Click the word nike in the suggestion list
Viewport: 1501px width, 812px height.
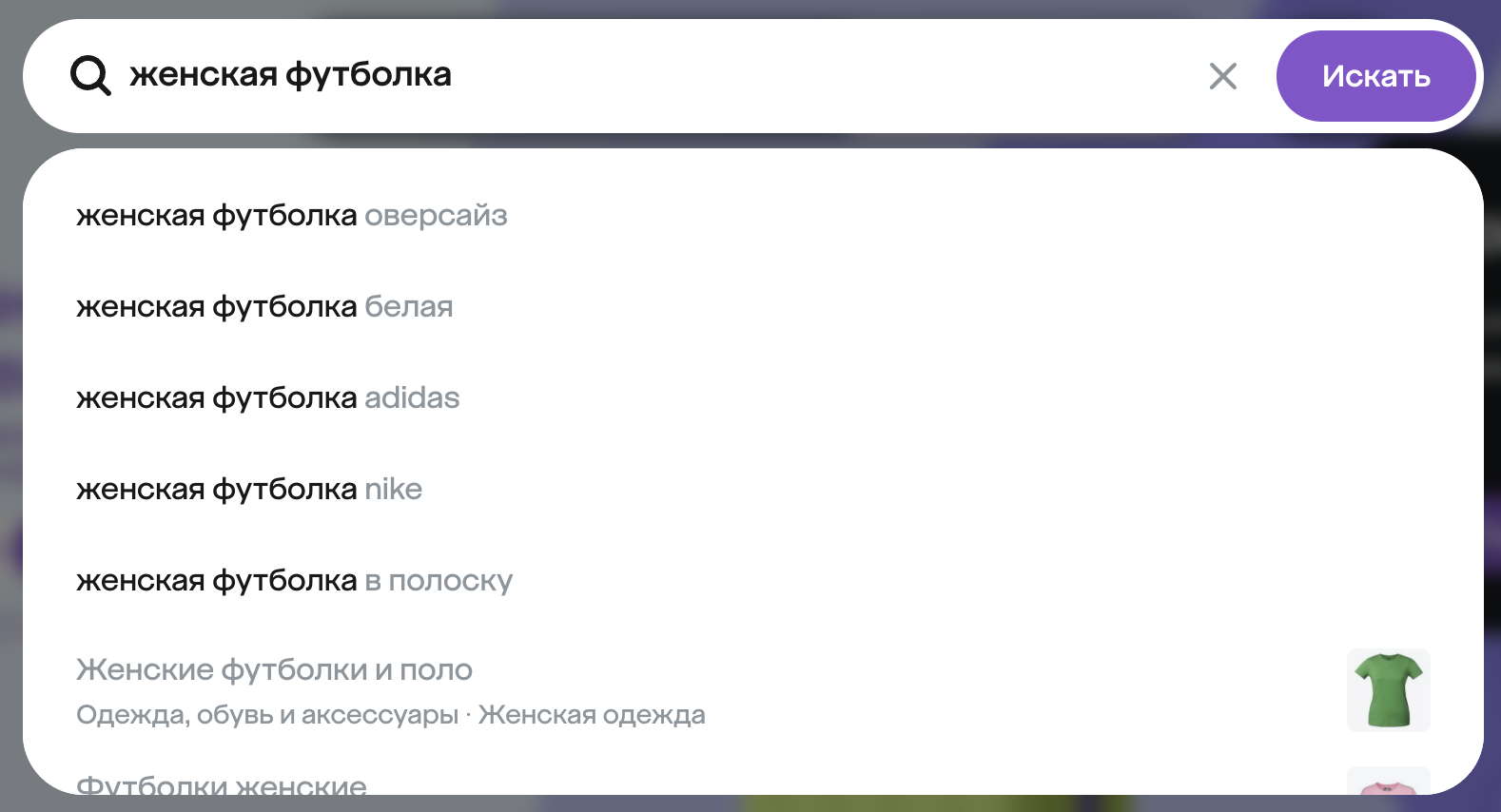click(394, 490)
